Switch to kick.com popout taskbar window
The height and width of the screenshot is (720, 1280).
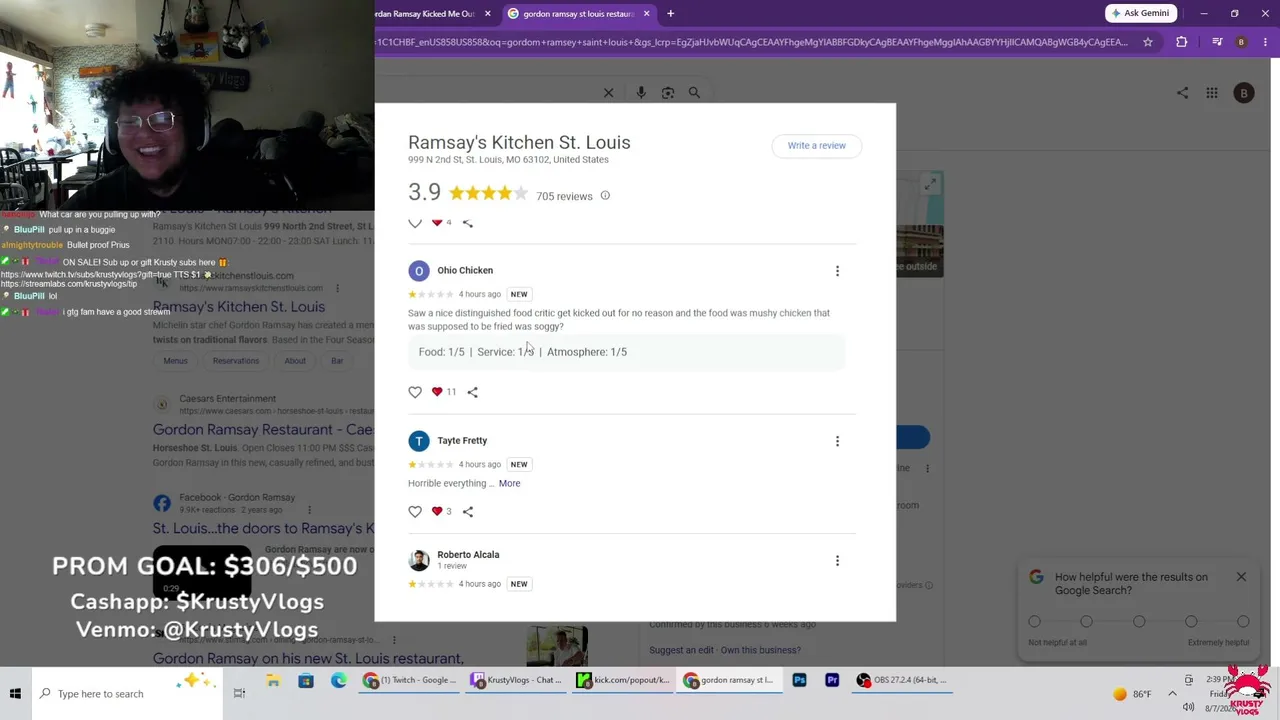[624, 681]
